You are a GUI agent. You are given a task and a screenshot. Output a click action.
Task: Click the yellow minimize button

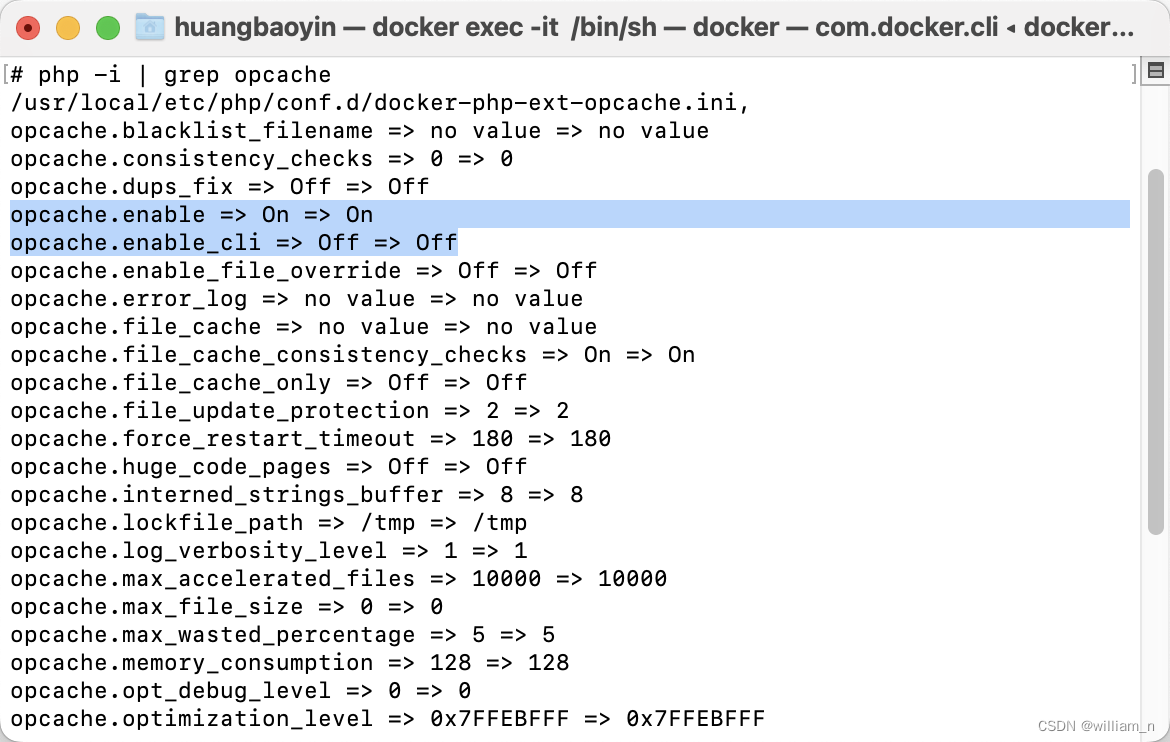point(67,28)
